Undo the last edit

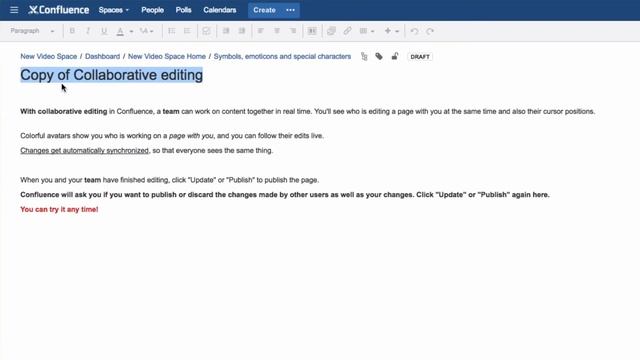pos(414,31)
